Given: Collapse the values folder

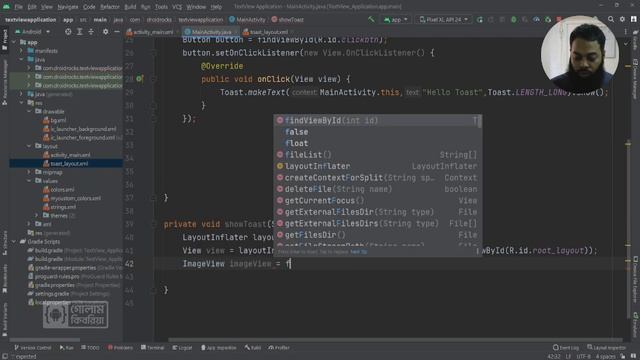Looking at the screenshot, I should pyautogui.click(x=29, y=181).
